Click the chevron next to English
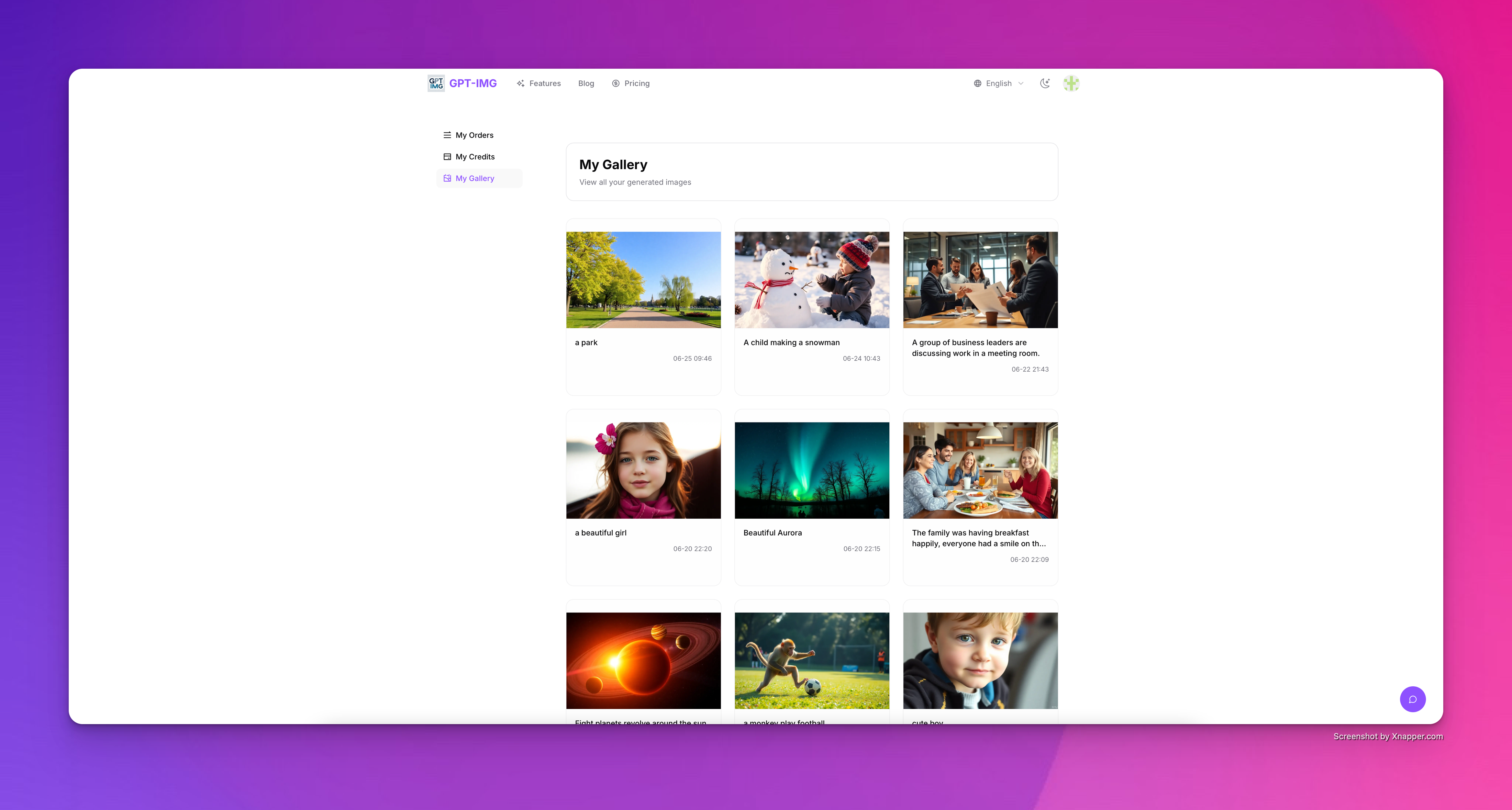Image resolution: width=1512 pixels, height=810 pixels. point(1021,83)
